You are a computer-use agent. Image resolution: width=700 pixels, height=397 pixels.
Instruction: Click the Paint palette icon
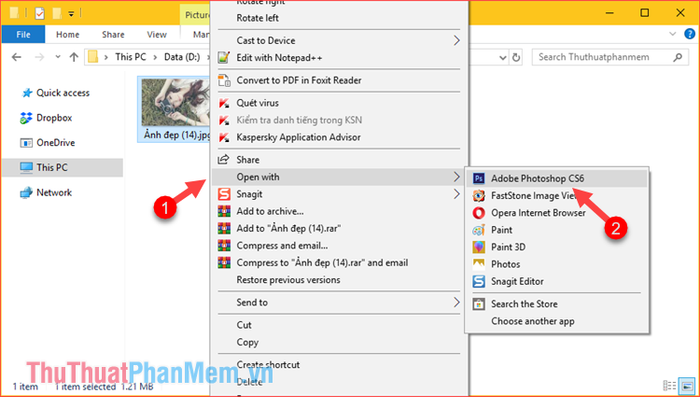click(479, 230)
